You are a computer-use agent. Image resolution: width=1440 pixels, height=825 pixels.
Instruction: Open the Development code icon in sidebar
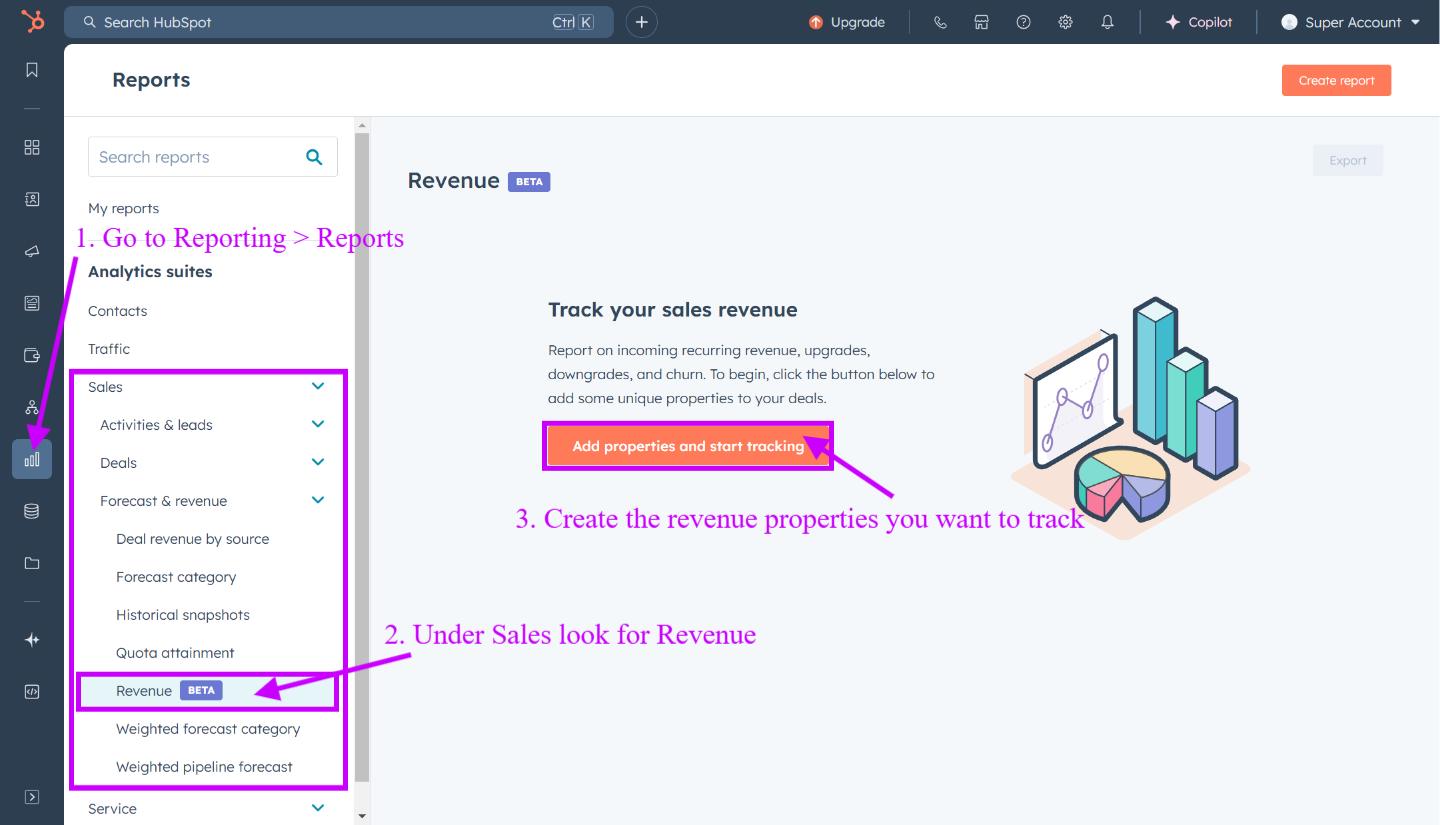point(32,692)
